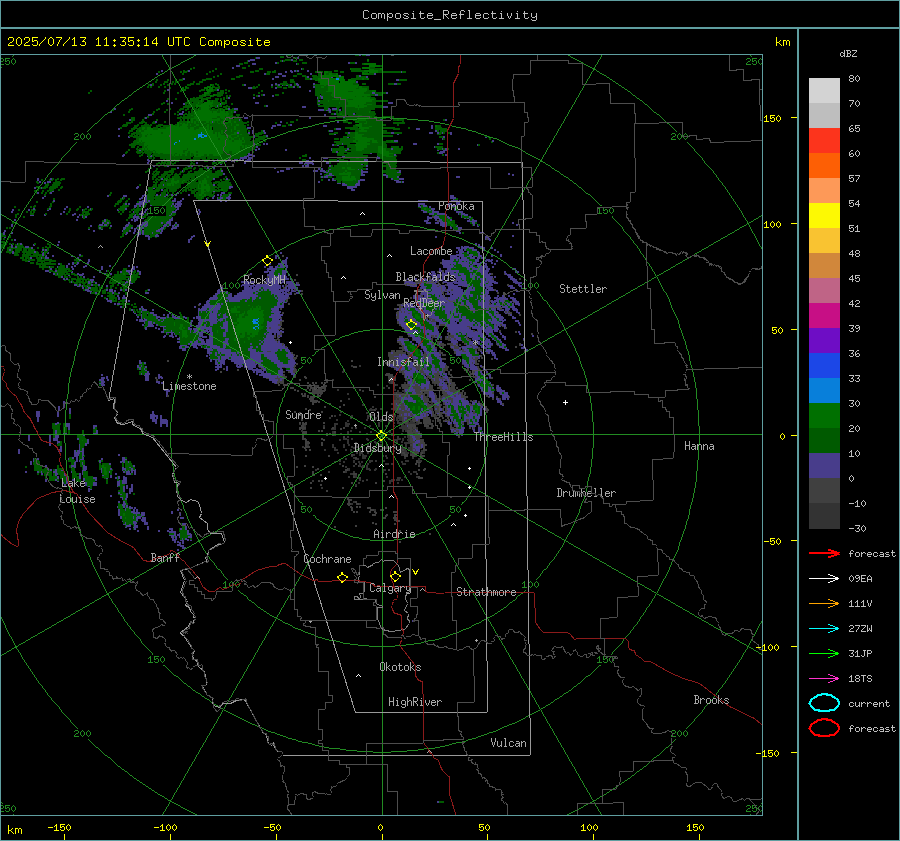900x841 pixels.
Task: Click the Brooks city label
Action: pyautogui.click(x=711, y=700)
